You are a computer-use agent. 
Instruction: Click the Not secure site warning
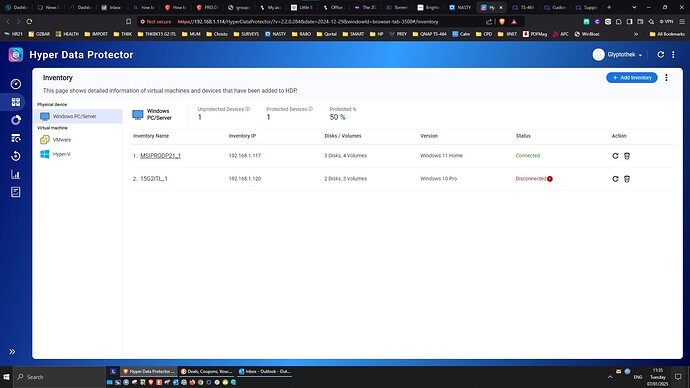[155, 22]
